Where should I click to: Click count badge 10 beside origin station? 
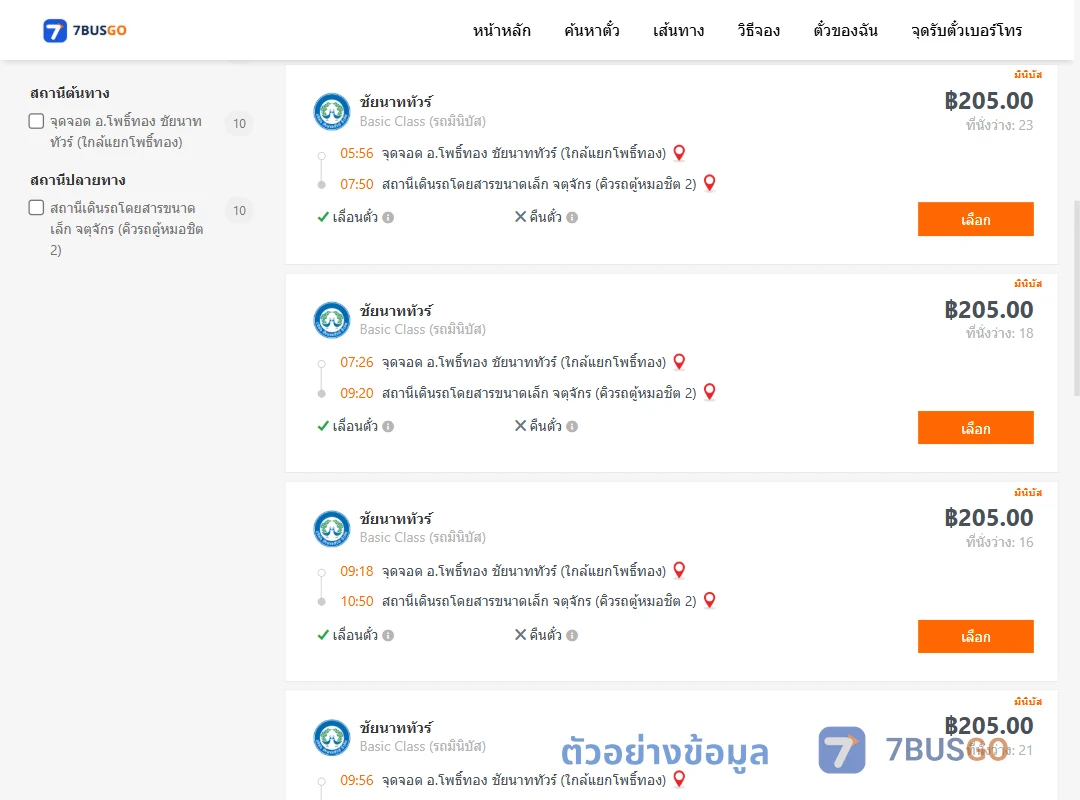coord(239,123)
